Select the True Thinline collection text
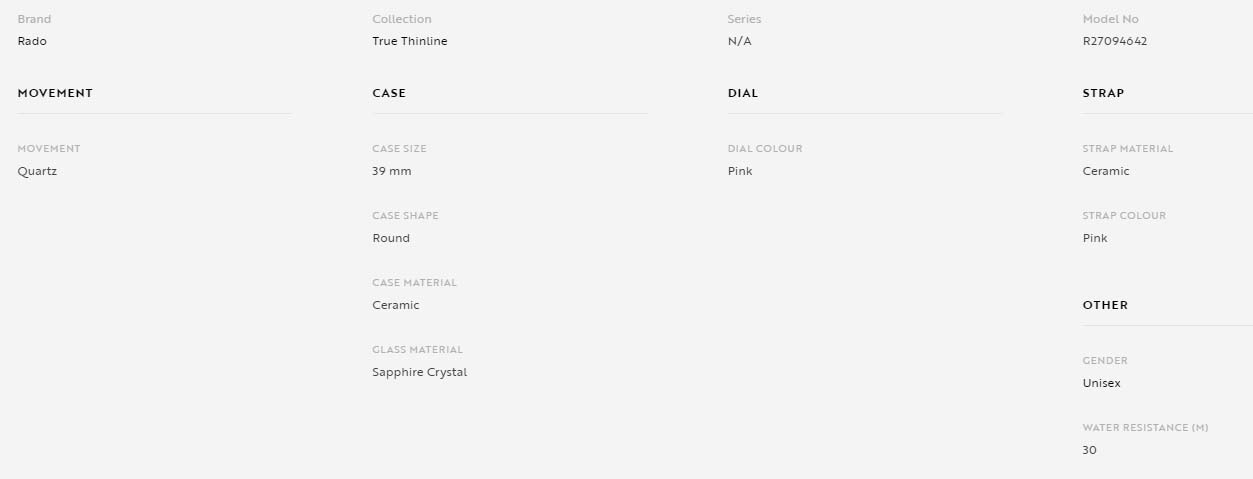Image resolution: width=1253 pixels, height=479 pixels. tap(410, 41)
